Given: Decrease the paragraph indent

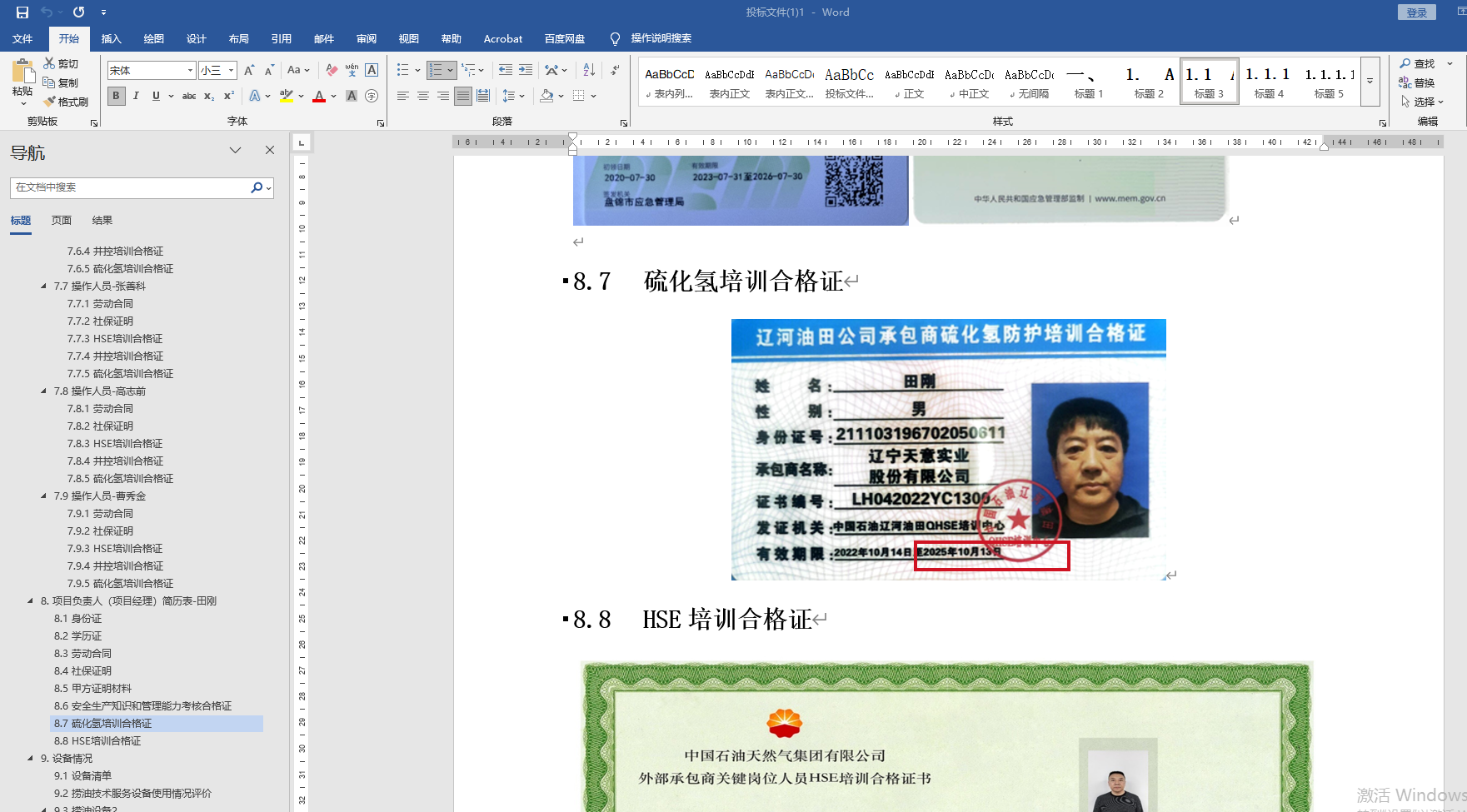Looking at the screenshot, I should pos(506,71).
